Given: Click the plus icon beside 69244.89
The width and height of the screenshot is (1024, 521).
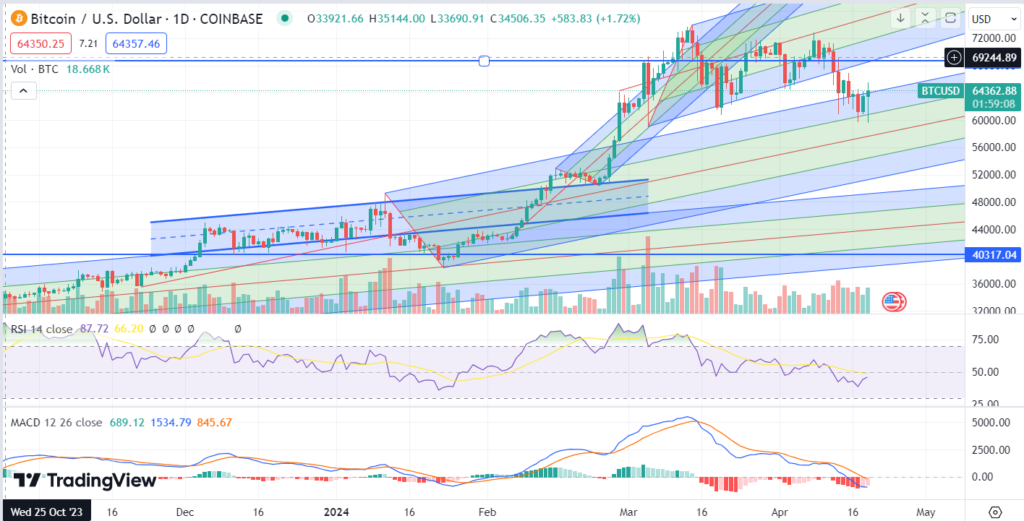Looking at the screenshot, I should 954,58.
